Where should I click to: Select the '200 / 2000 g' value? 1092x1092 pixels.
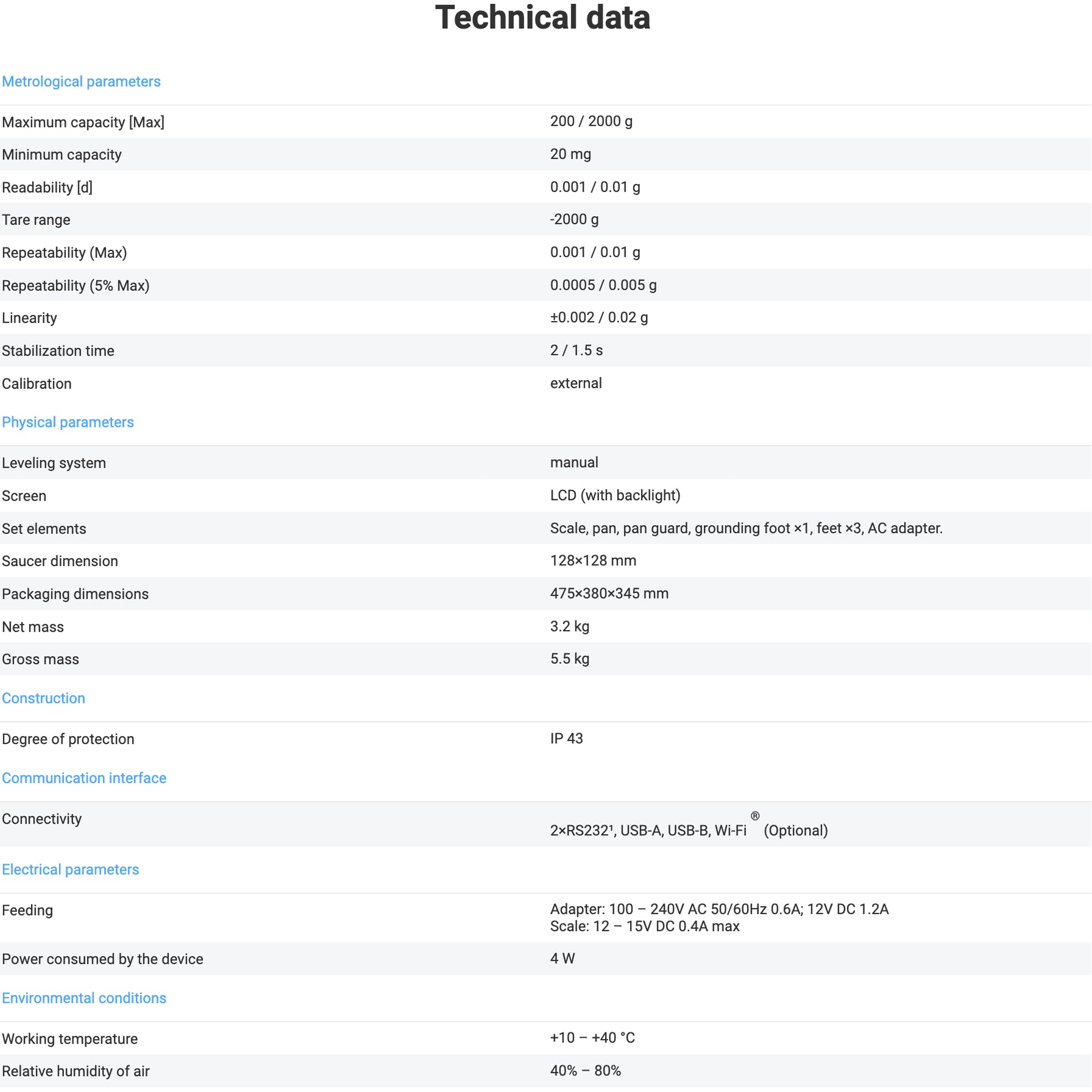591,121
